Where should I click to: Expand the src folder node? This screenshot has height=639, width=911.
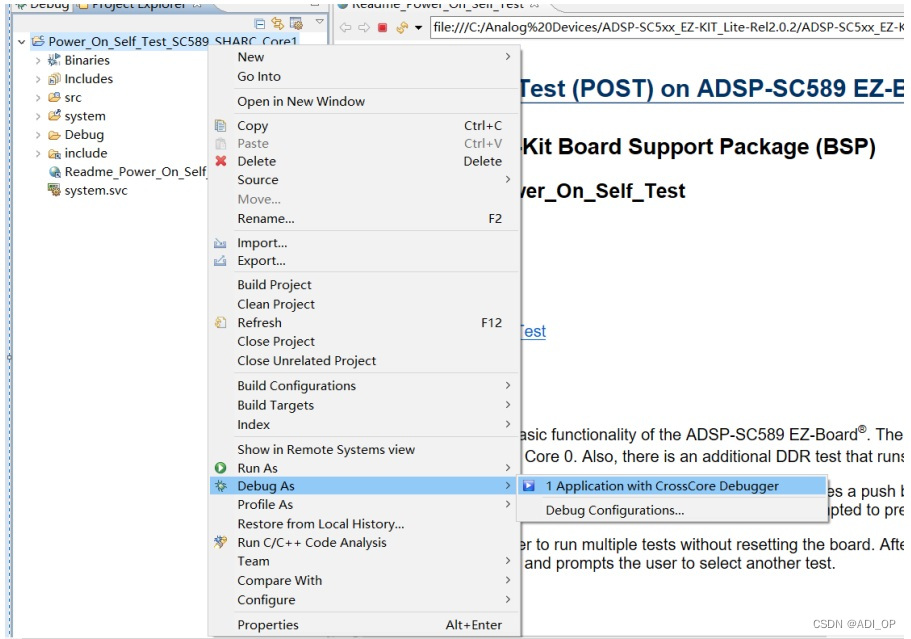coord(38,98)
